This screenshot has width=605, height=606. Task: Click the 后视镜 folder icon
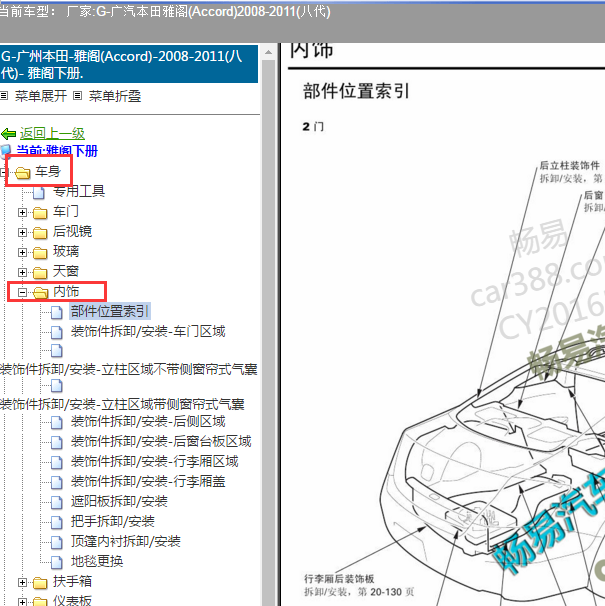(x=40, y=233)
